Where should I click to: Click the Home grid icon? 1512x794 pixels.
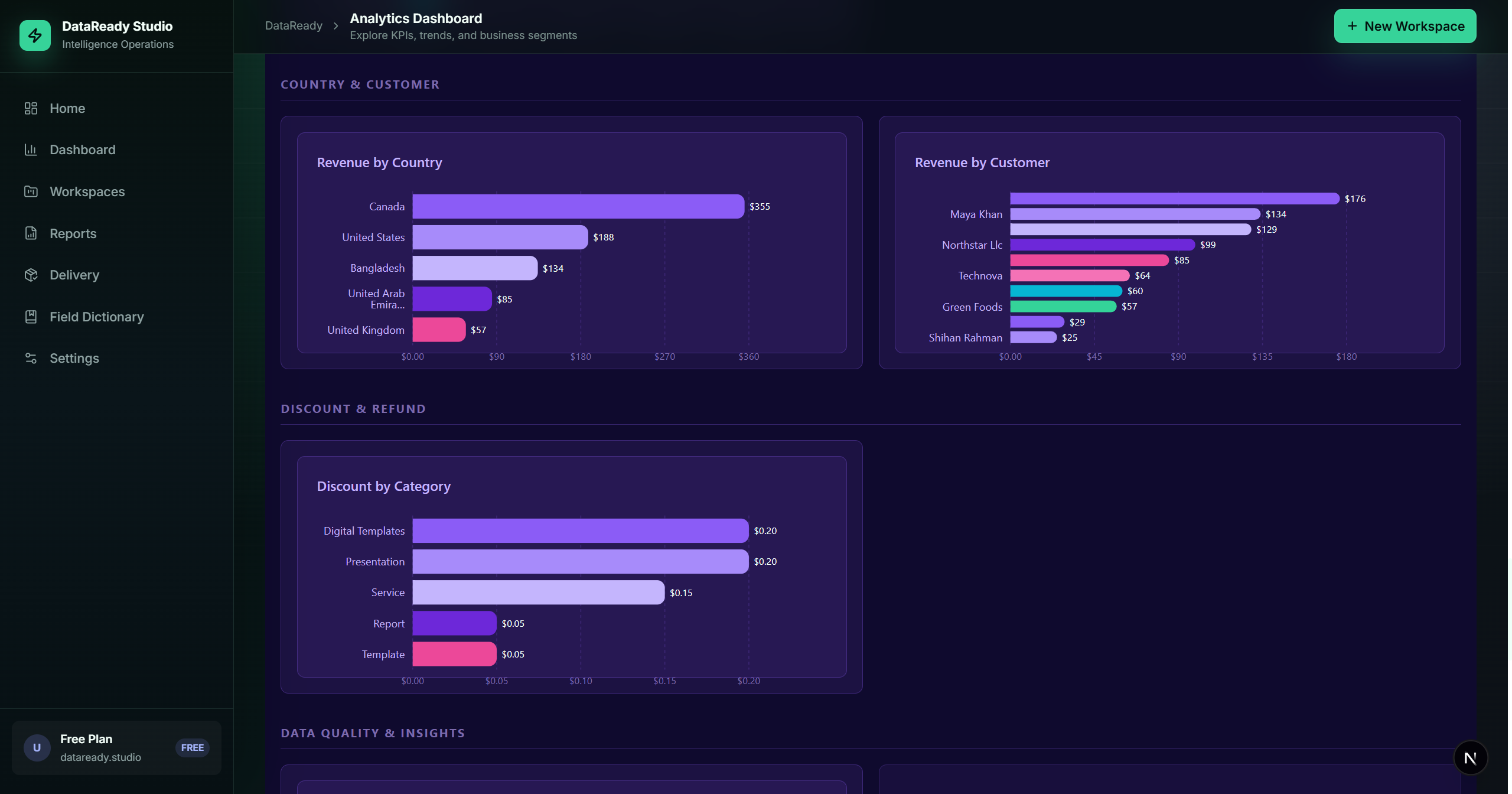[x=31, y=108]
